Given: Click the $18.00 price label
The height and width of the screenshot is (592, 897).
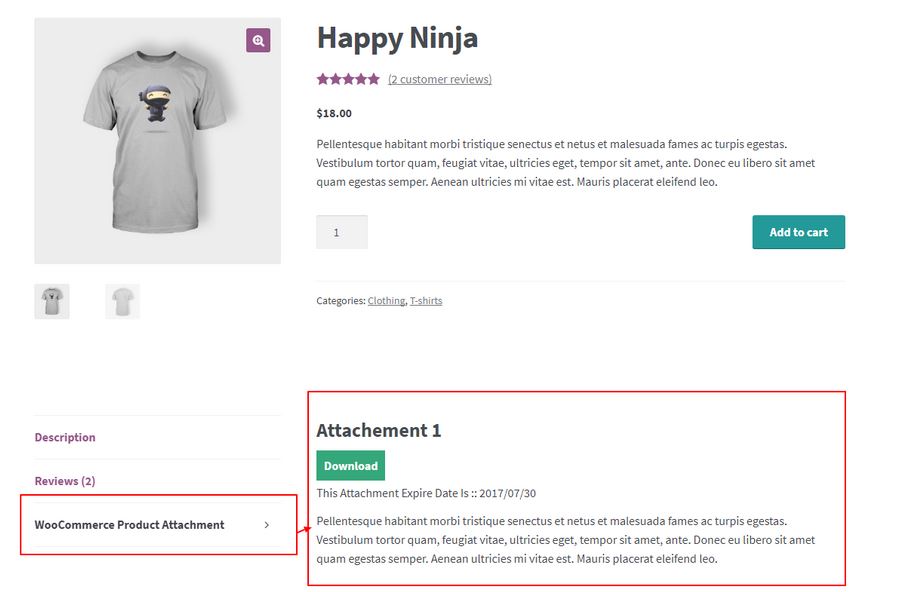Looking at the screenshot, I should (334, 113).
